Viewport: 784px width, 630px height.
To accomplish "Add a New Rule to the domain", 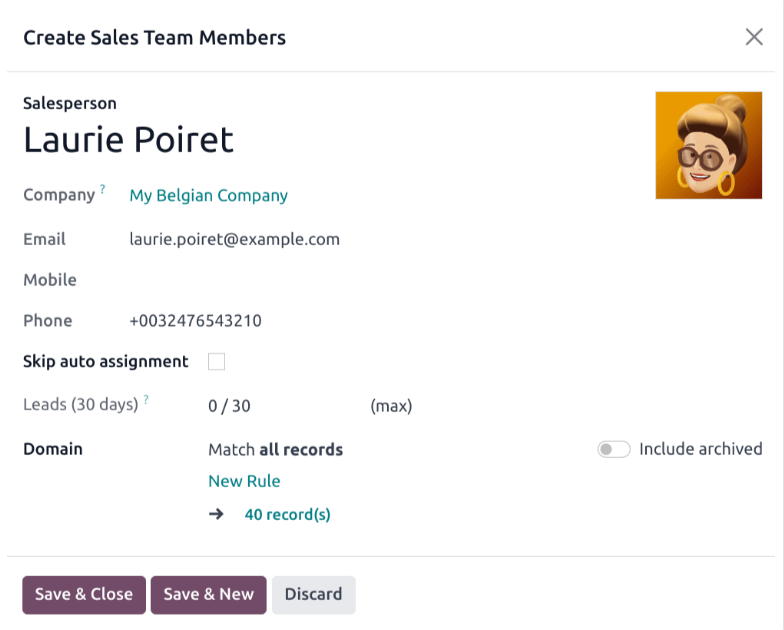I will pyautogui.click(x=244, y=481).
